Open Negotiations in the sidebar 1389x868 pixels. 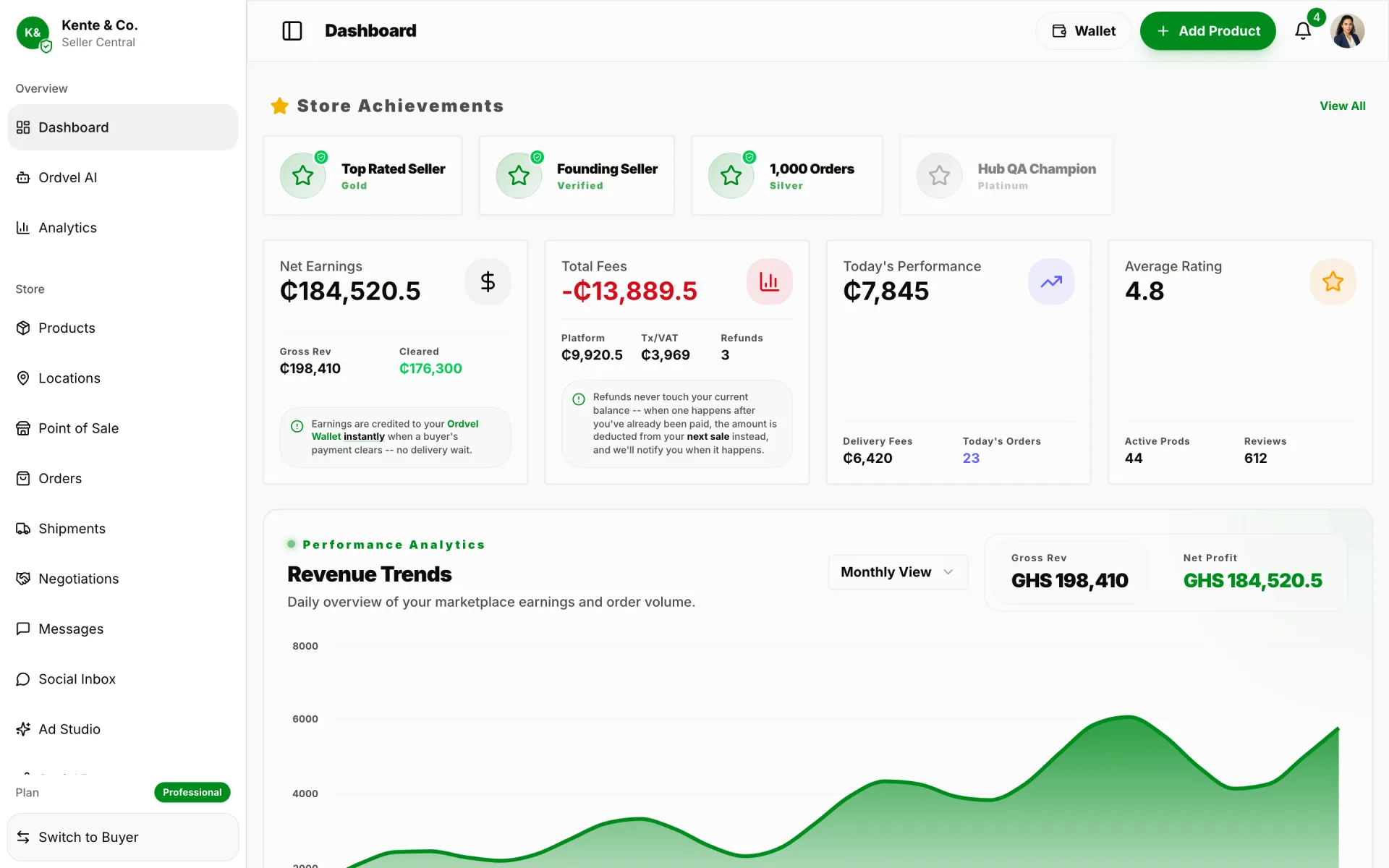click(x=123, y=579)
